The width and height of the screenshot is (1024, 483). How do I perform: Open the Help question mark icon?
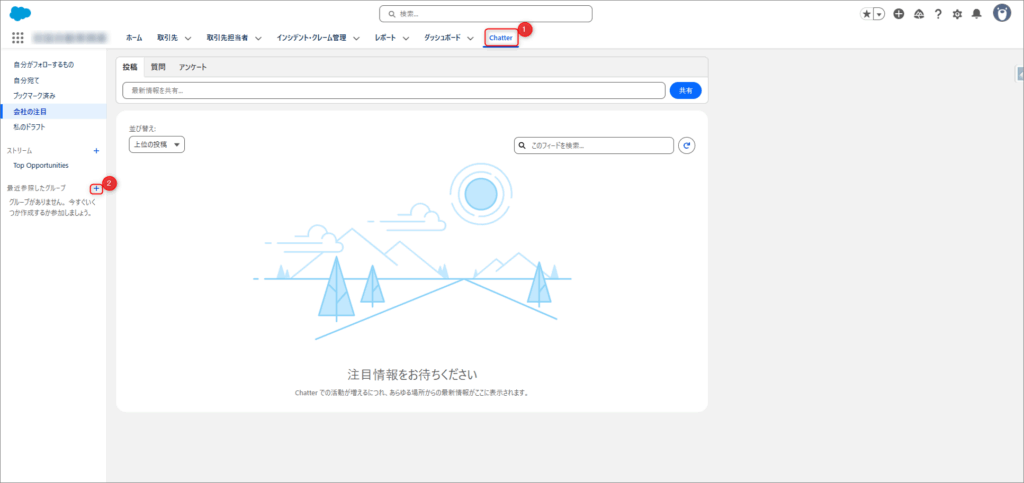pos(938,14)
